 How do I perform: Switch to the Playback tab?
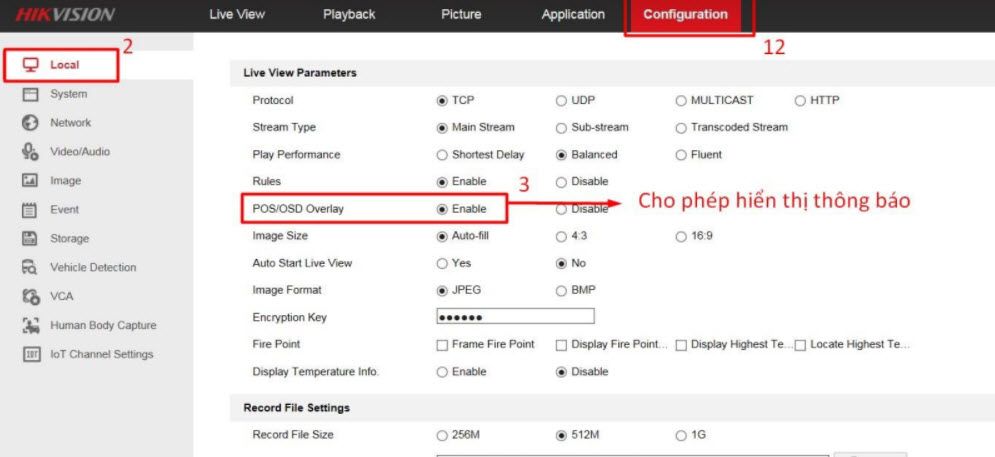(x=349, y=14)
